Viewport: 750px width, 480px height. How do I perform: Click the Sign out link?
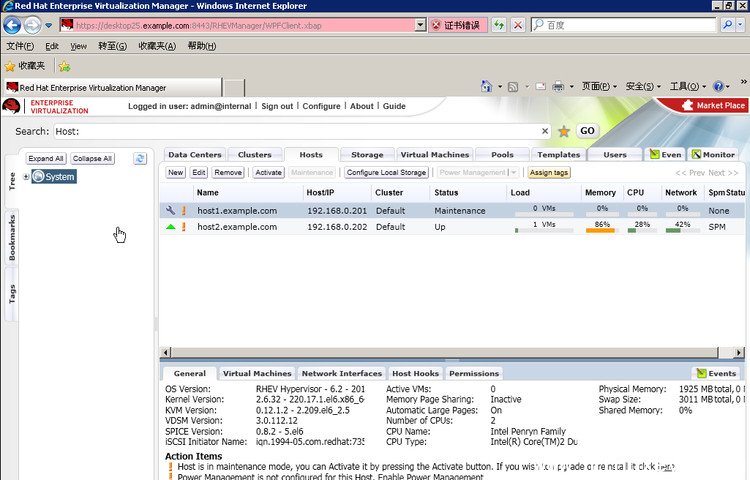[x=277, y=106]
